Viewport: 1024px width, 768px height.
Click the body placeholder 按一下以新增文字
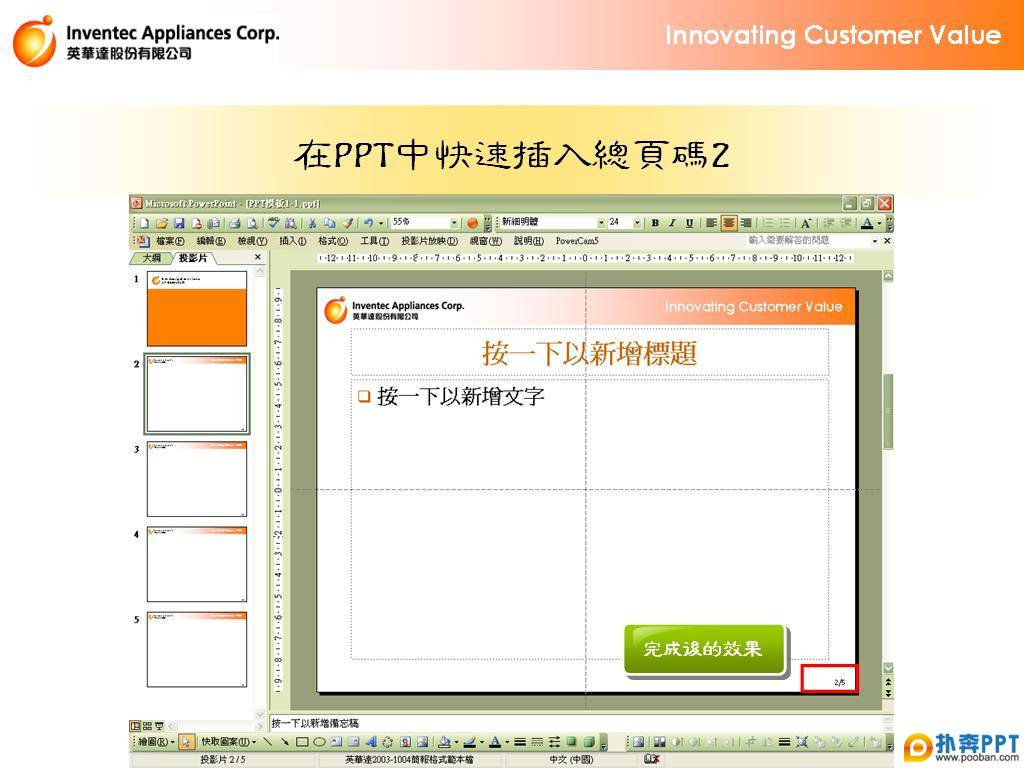[x=589, y=519]
